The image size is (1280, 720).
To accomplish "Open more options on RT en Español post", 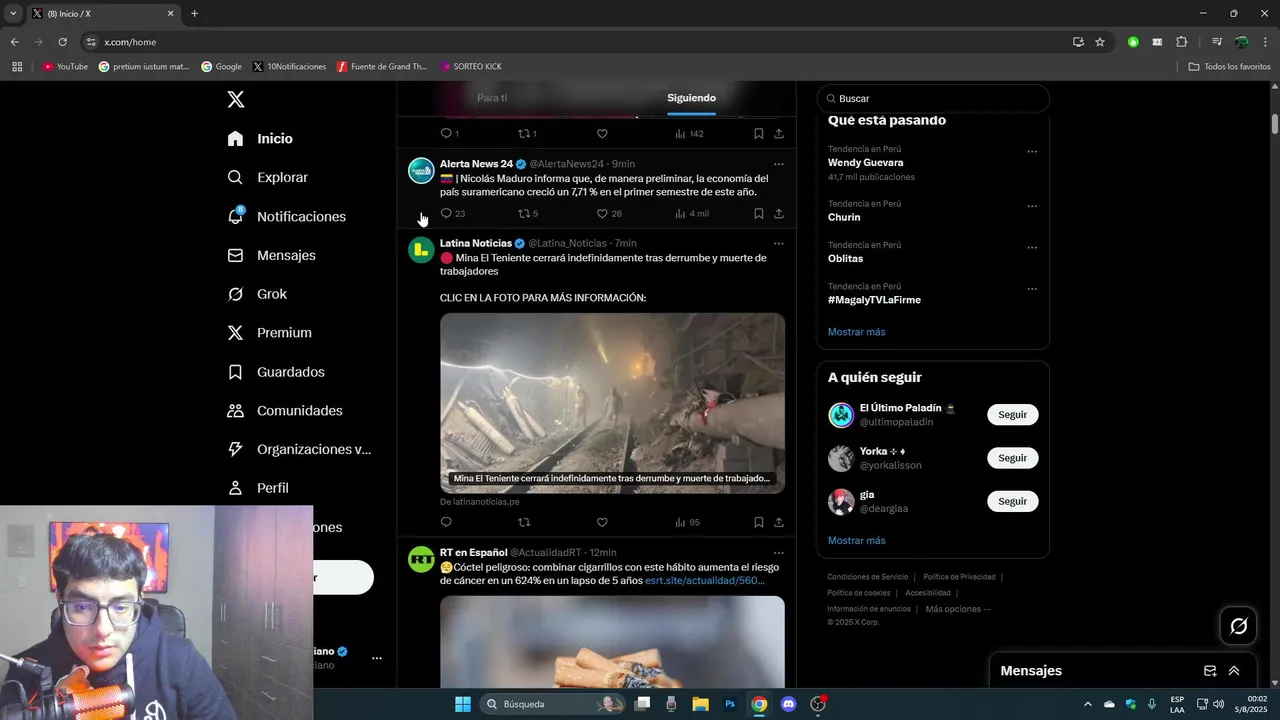I will click(x=779, y=553).
